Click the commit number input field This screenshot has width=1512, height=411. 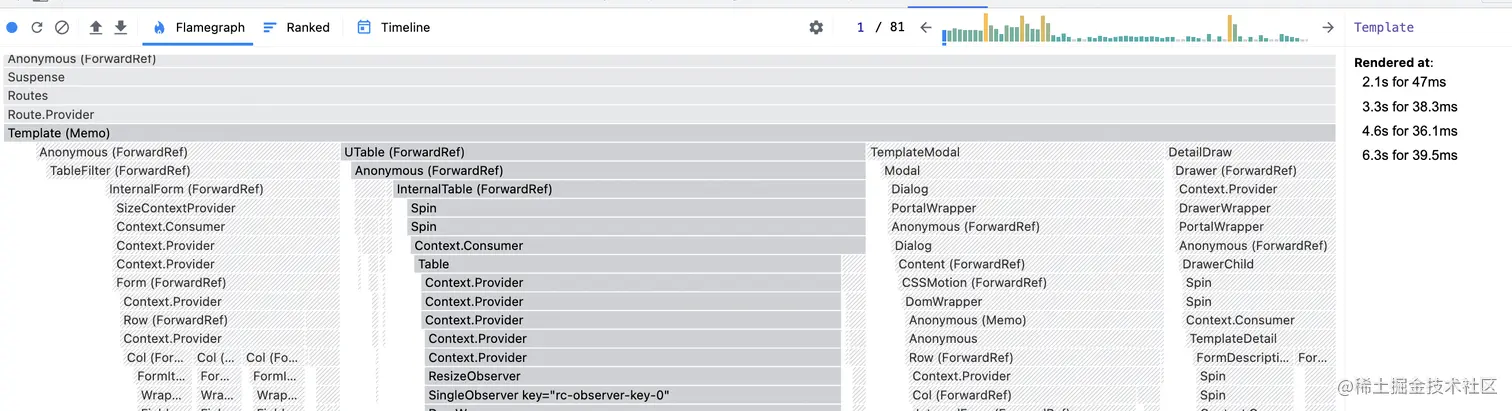859,28
